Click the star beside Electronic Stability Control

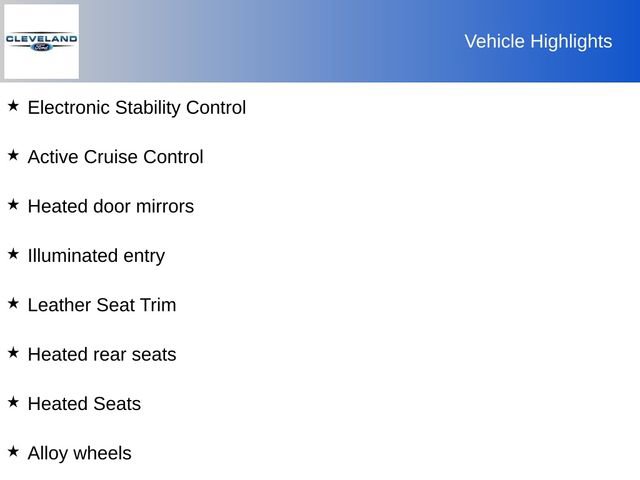click(x=13, y=105)
